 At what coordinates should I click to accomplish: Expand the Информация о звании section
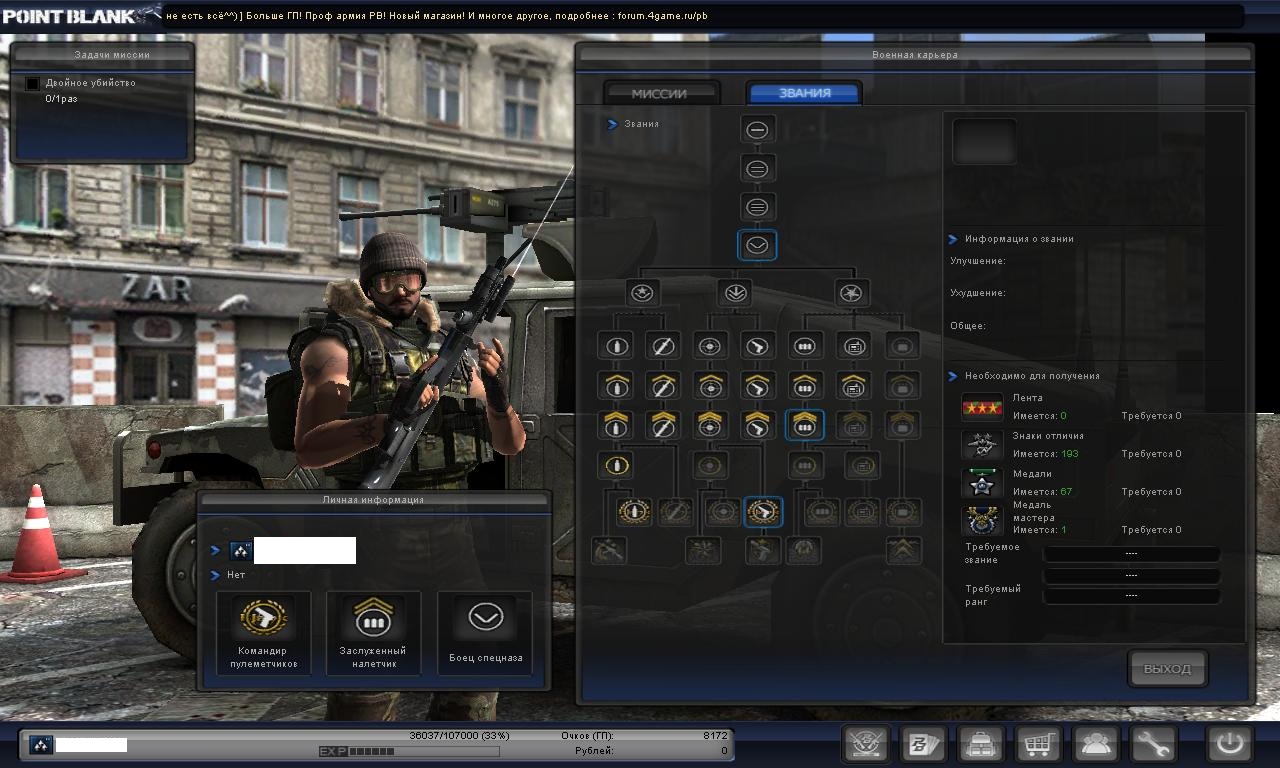coord(953,239)
